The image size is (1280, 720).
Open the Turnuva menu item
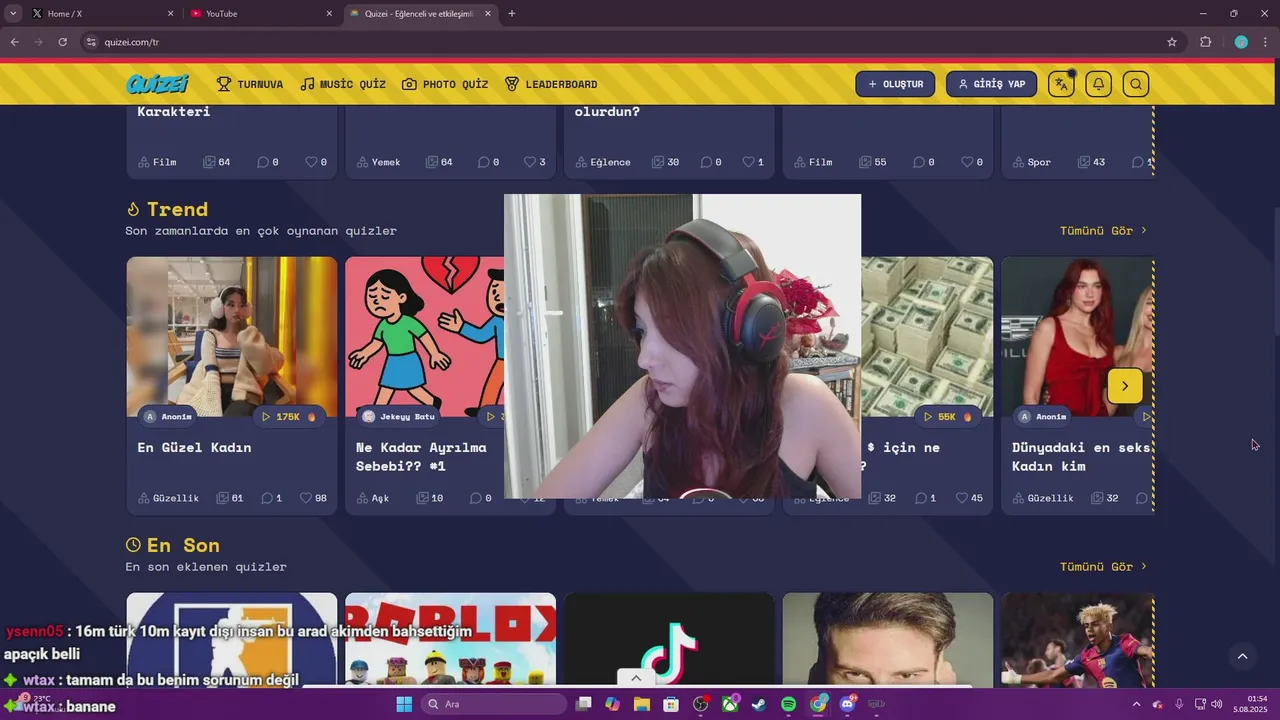[250, 84]
